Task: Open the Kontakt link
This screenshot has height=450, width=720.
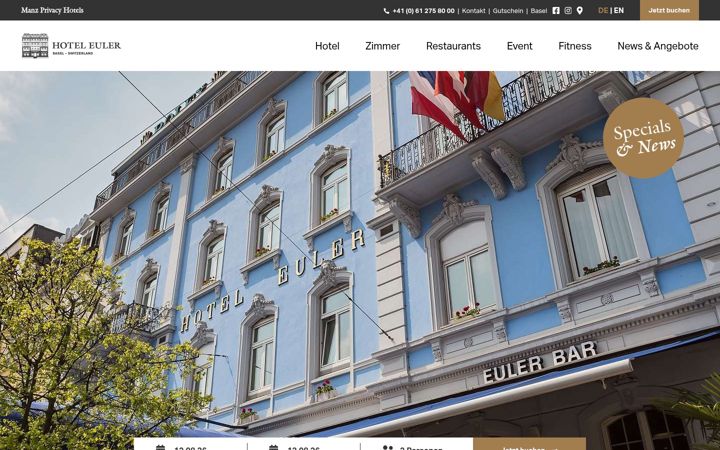Action: point(473,11)
